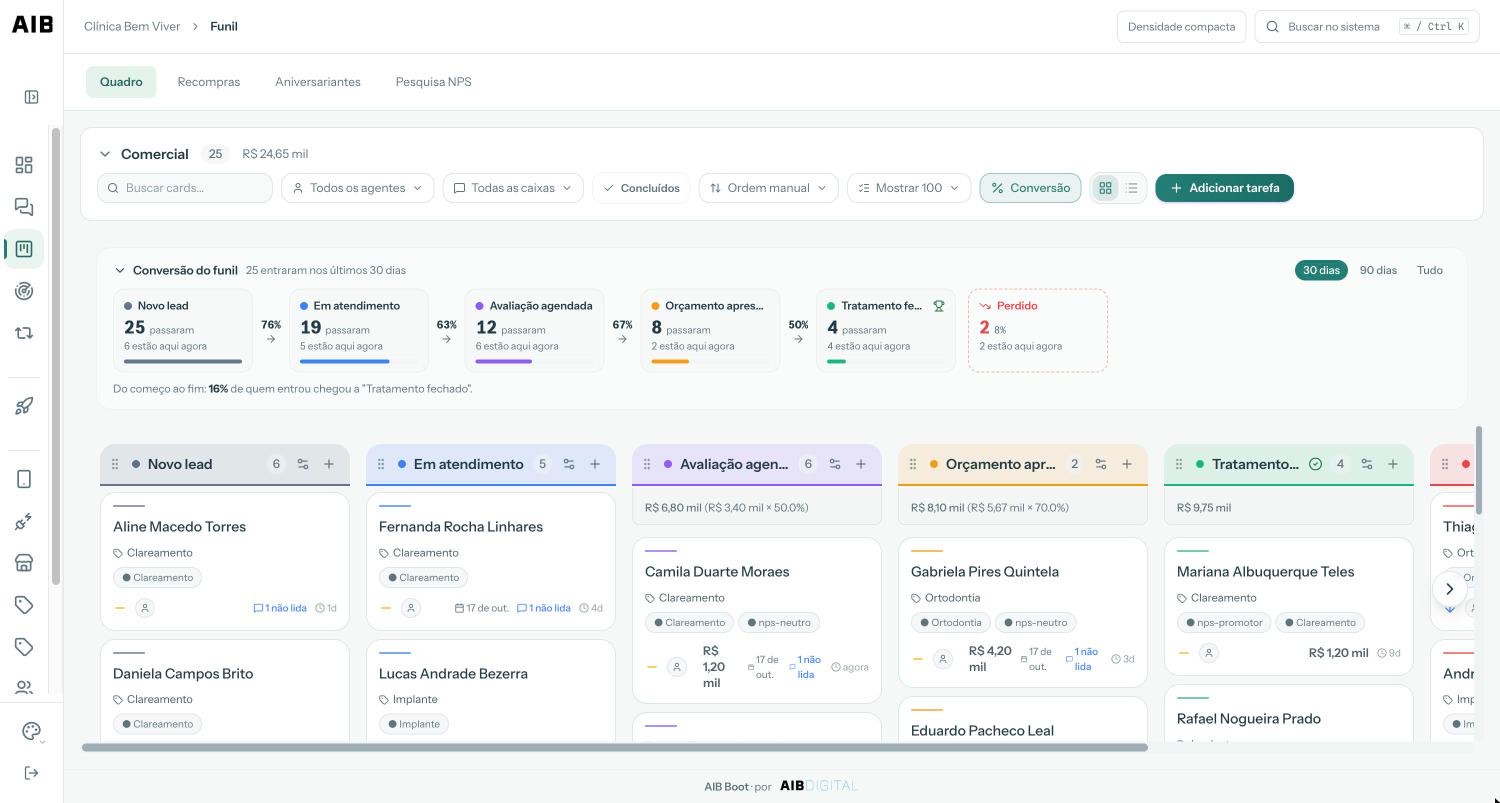This screenshot has width=1500, height=803.
Task: Collapse the sidebar with the panel icon
Action: [31, 97]
